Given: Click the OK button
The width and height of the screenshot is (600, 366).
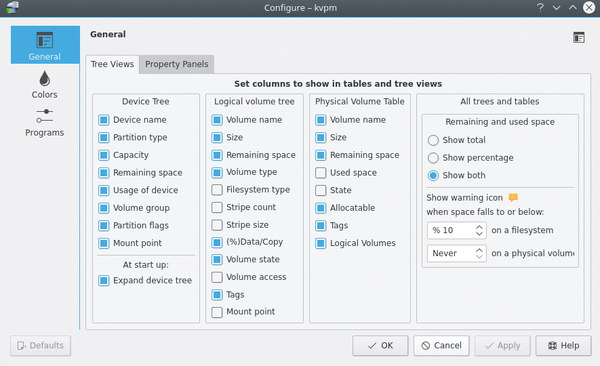Looking at the screenshot, I should click(x=380, y=346).
